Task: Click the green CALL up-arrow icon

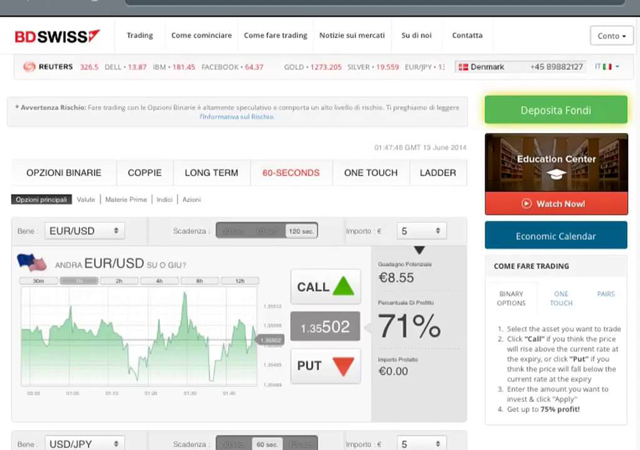Action: tap(343, 286)
